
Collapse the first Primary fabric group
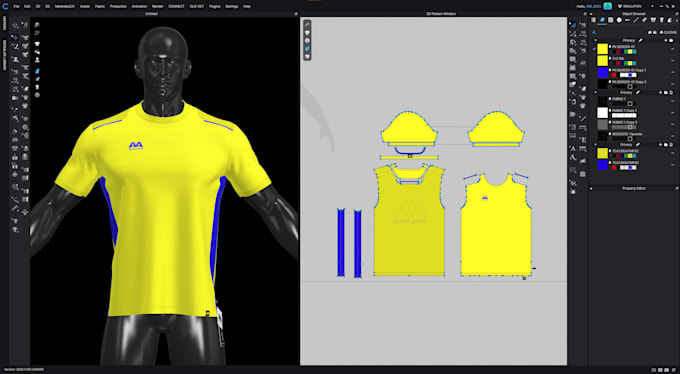pos(595,40)
